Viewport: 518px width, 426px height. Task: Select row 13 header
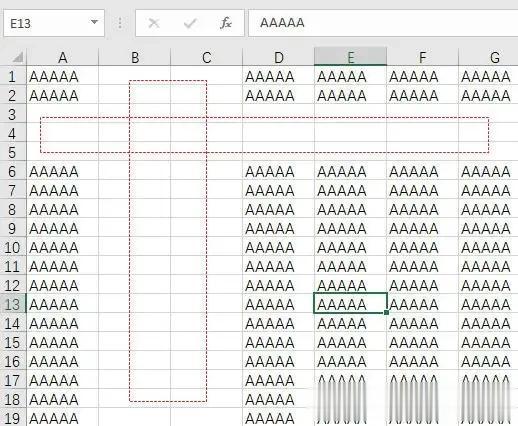click(13, 305)
